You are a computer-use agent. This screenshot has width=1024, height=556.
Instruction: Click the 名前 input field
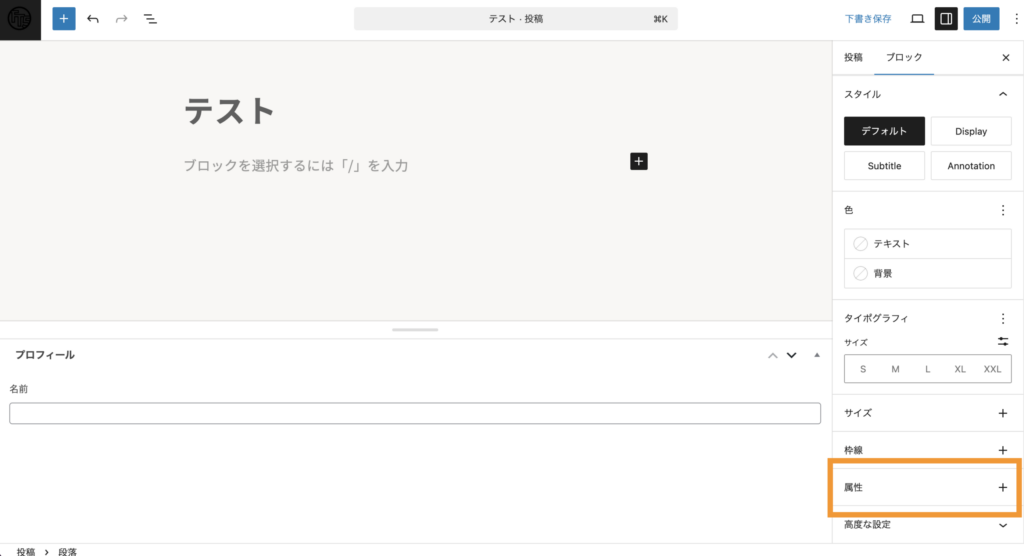[x=415, y=413]
